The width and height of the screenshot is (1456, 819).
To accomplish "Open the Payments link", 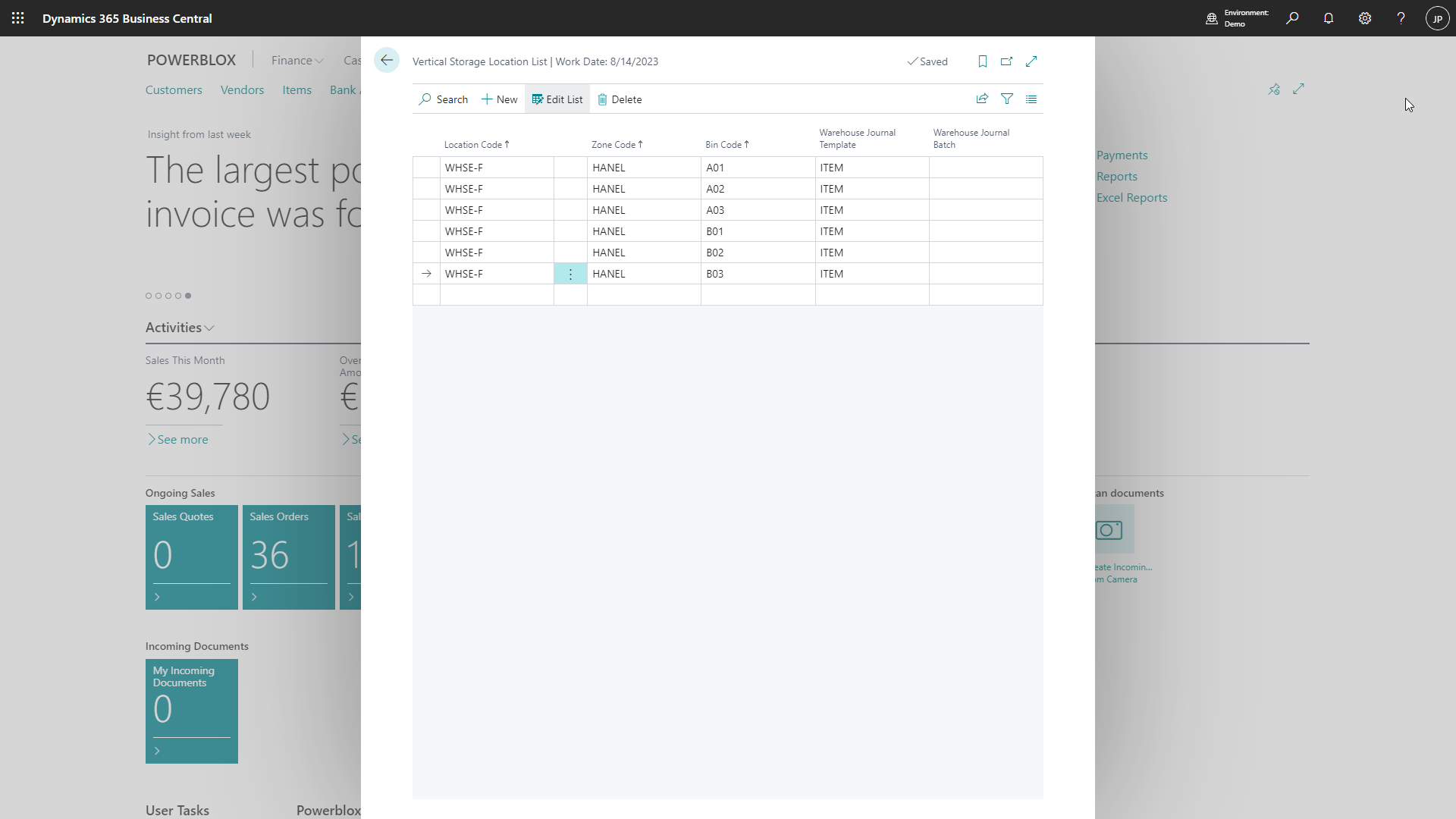I will (x=1122, y=155).
